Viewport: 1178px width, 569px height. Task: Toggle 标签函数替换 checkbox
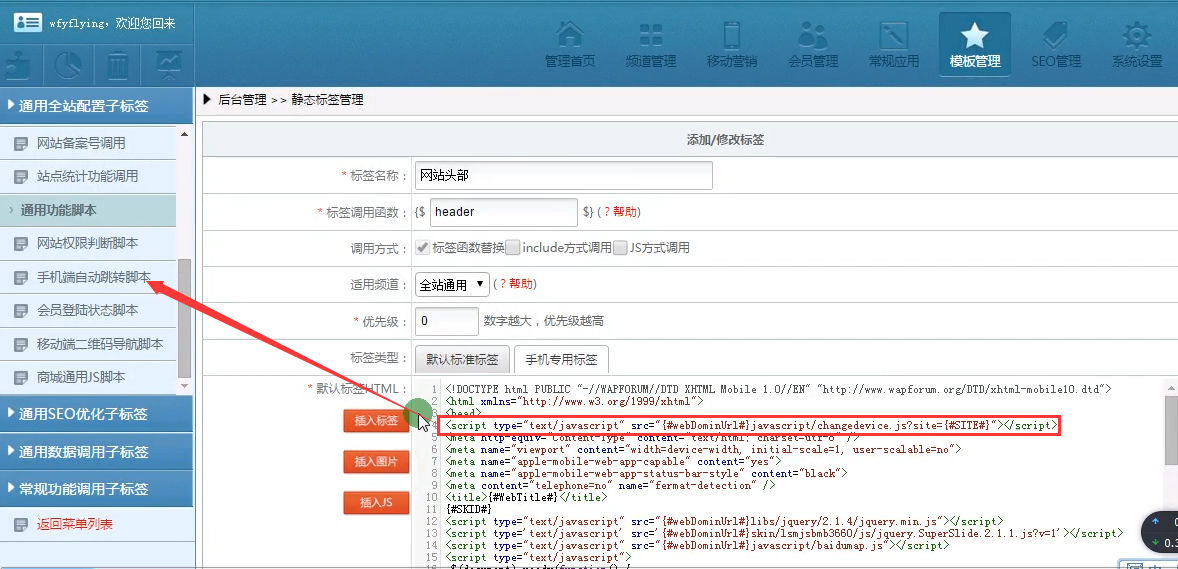[423, 248]
